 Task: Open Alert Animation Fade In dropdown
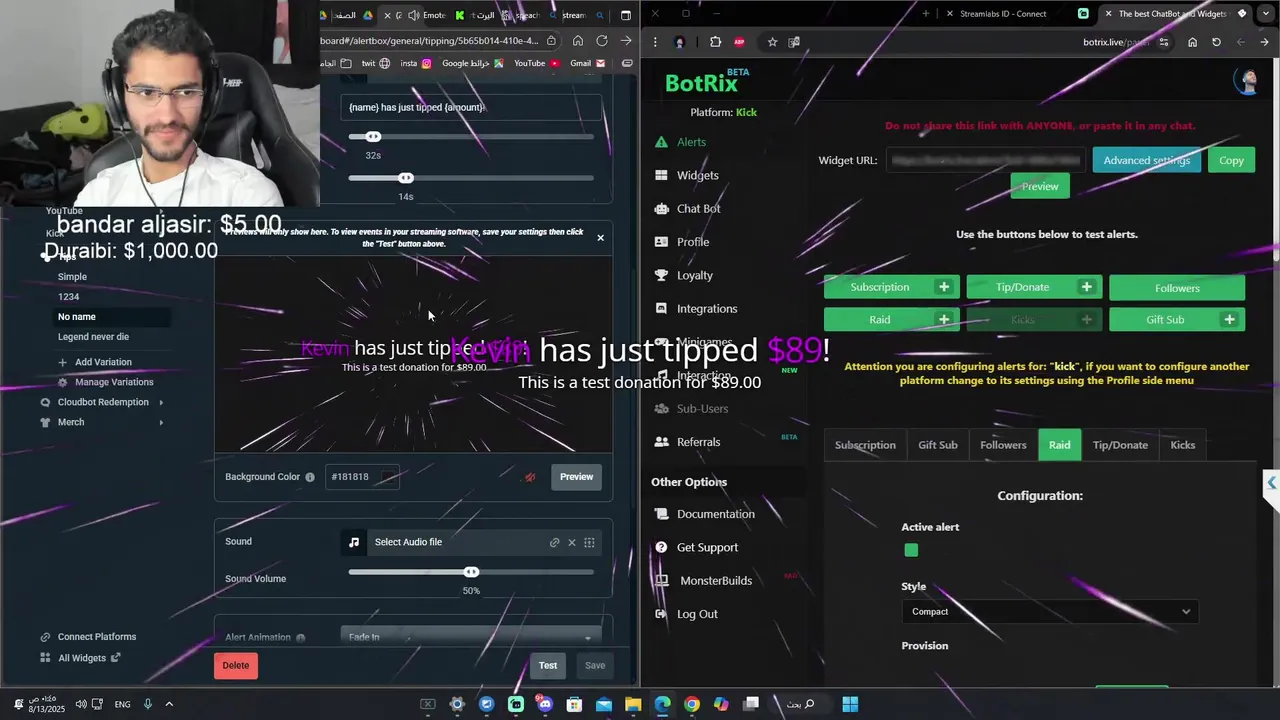[470, 636]
